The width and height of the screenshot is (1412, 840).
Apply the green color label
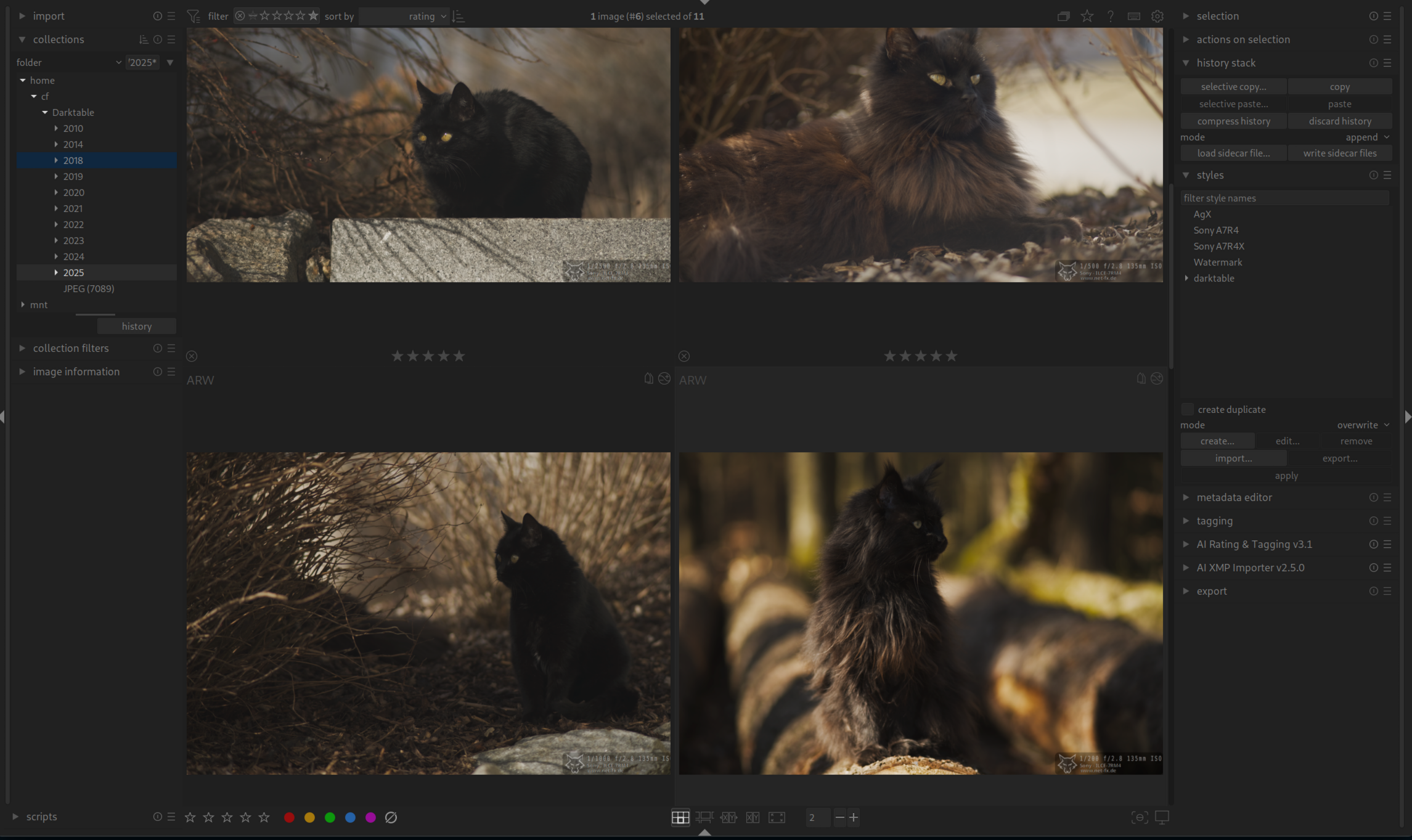point(330,817)
